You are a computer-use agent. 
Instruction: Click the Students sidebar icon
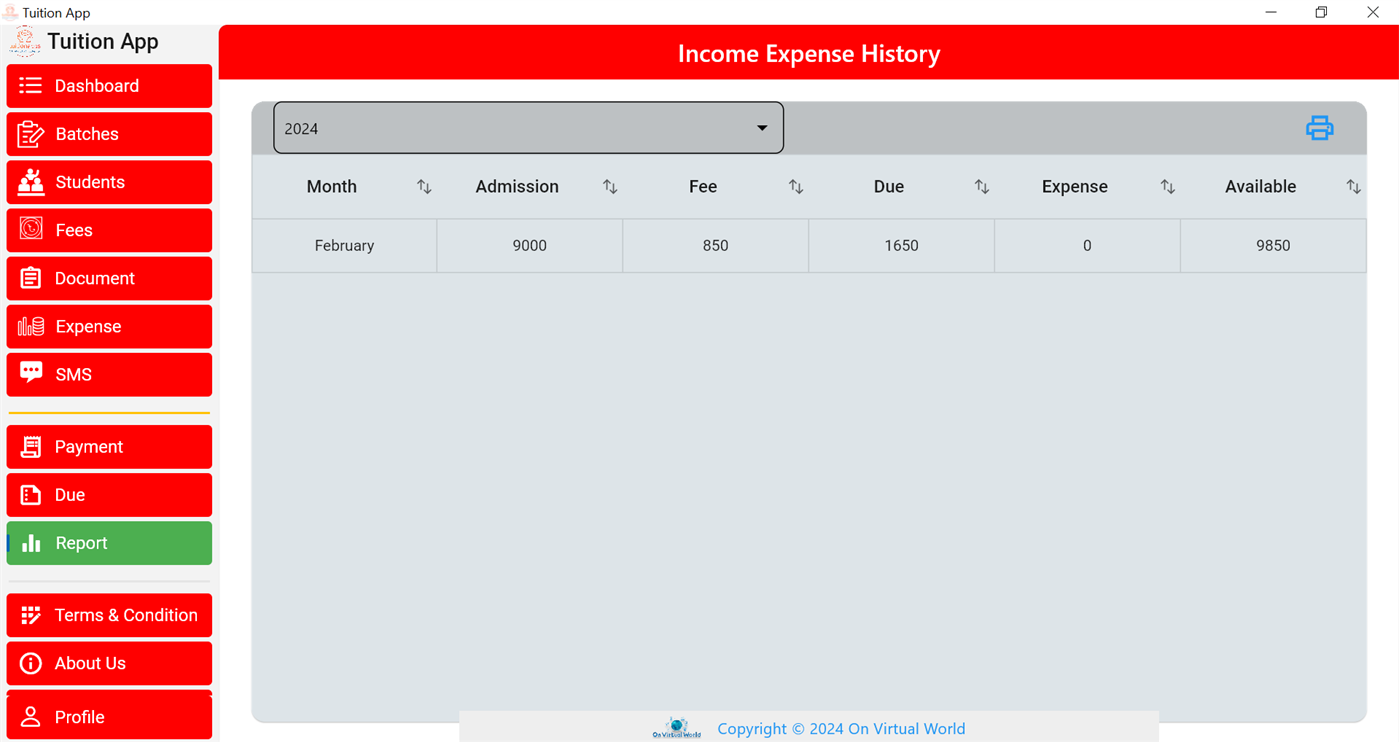pos(31,182)
